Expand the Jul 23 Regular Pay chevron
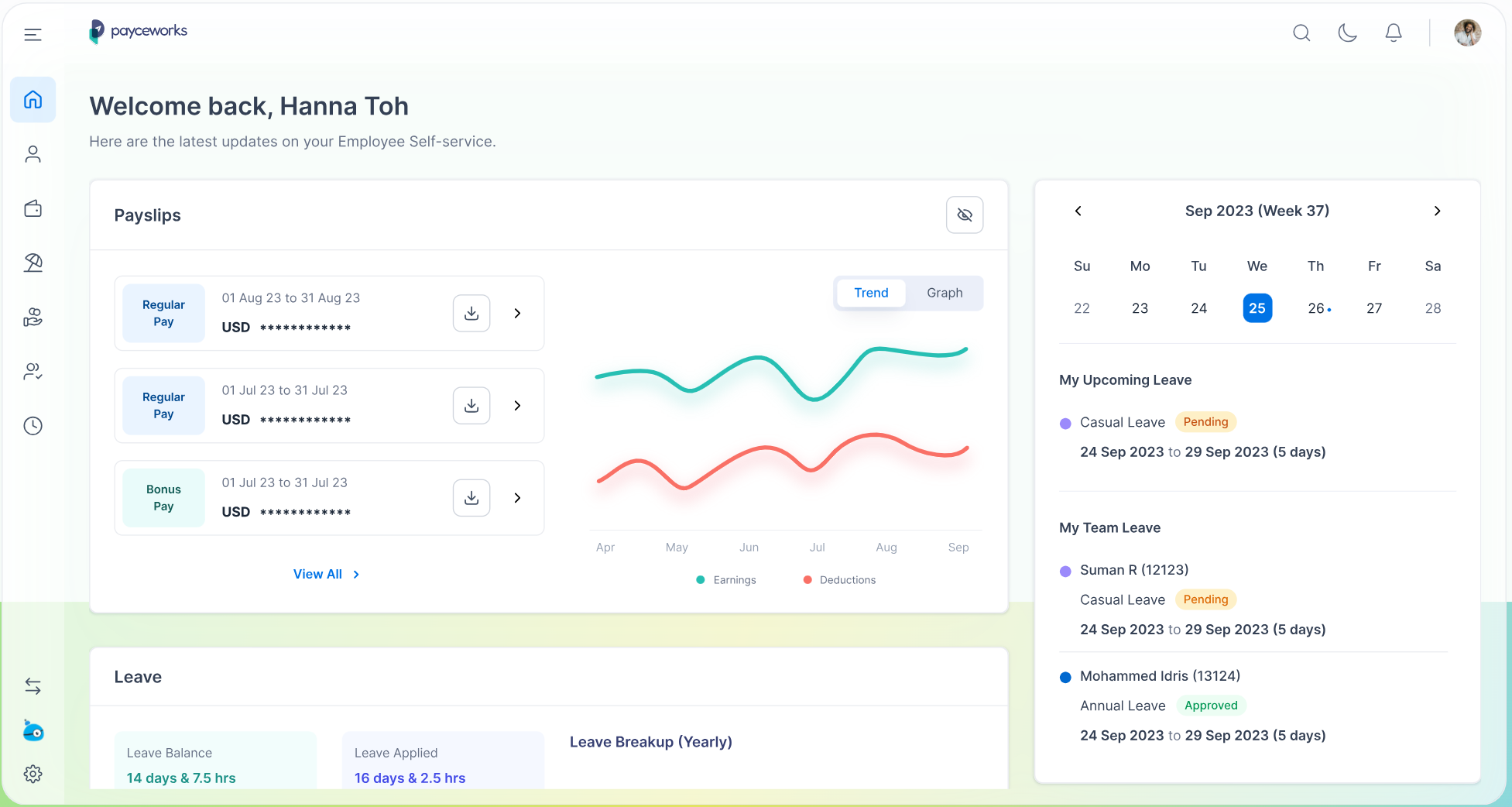This screenshot has width=1512, height=807. [517, 405]
